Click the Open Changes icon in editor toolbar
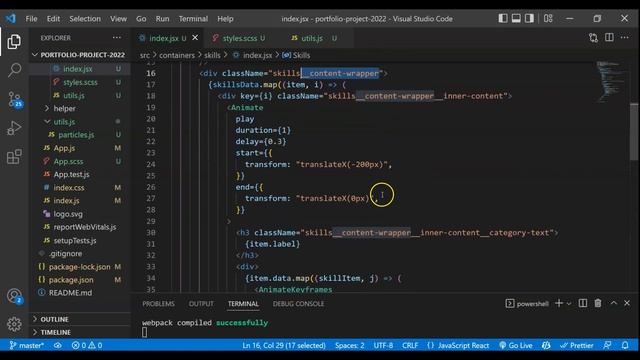The image size is (640, 360). point(593,38)
